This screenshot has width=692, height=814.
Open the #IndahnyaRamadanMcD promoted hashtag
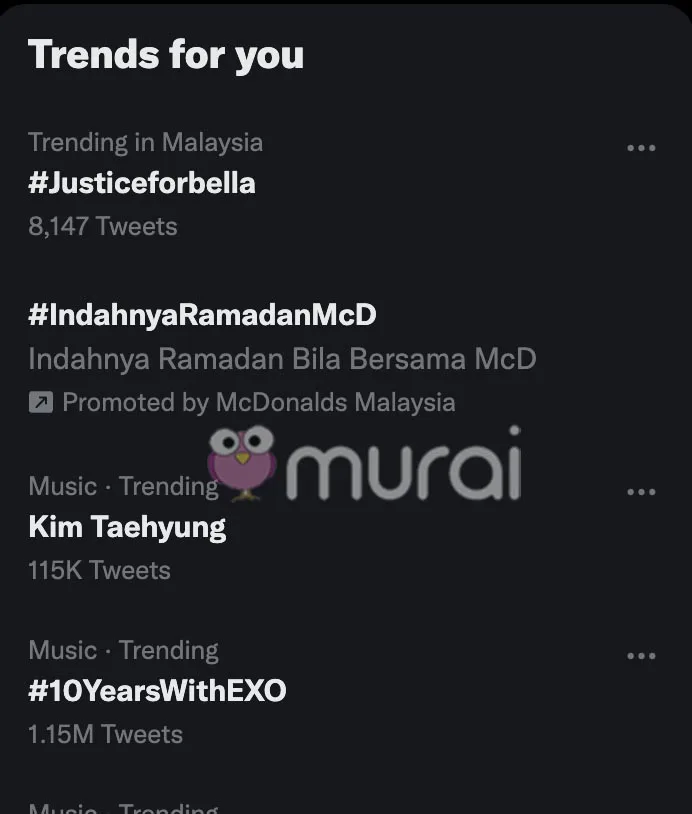tap(202, 315)
